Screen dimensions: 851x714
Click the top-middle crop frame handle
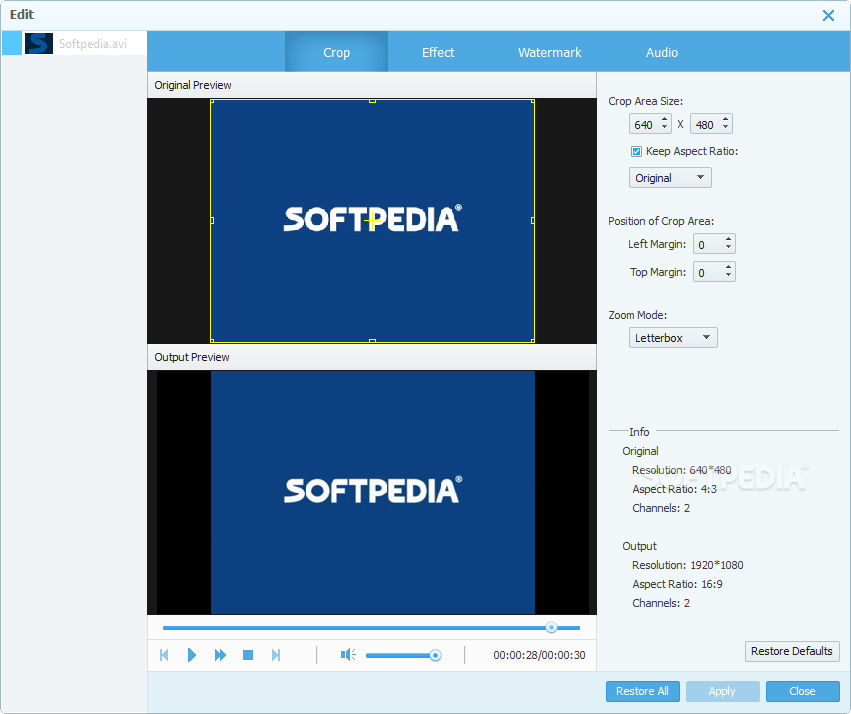tap(372, 101)
